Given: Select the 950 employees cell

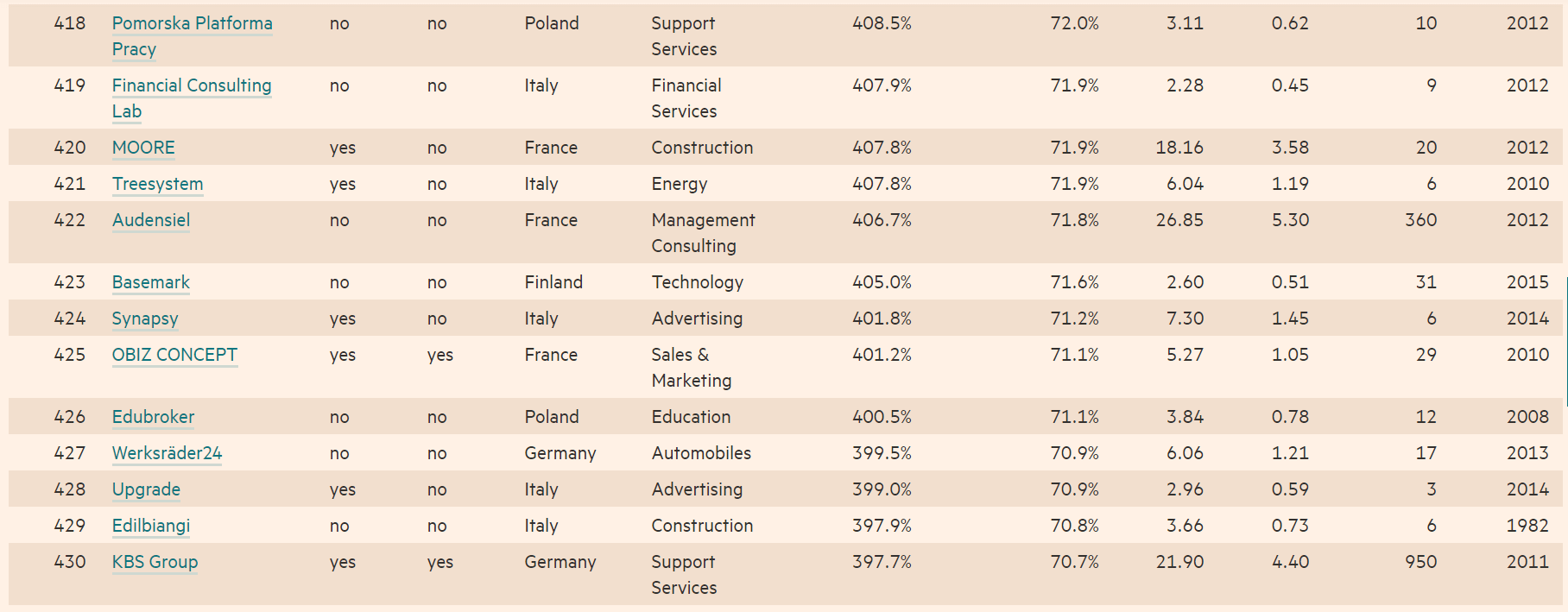Looking at the screenshot, I should (1420, 562).
